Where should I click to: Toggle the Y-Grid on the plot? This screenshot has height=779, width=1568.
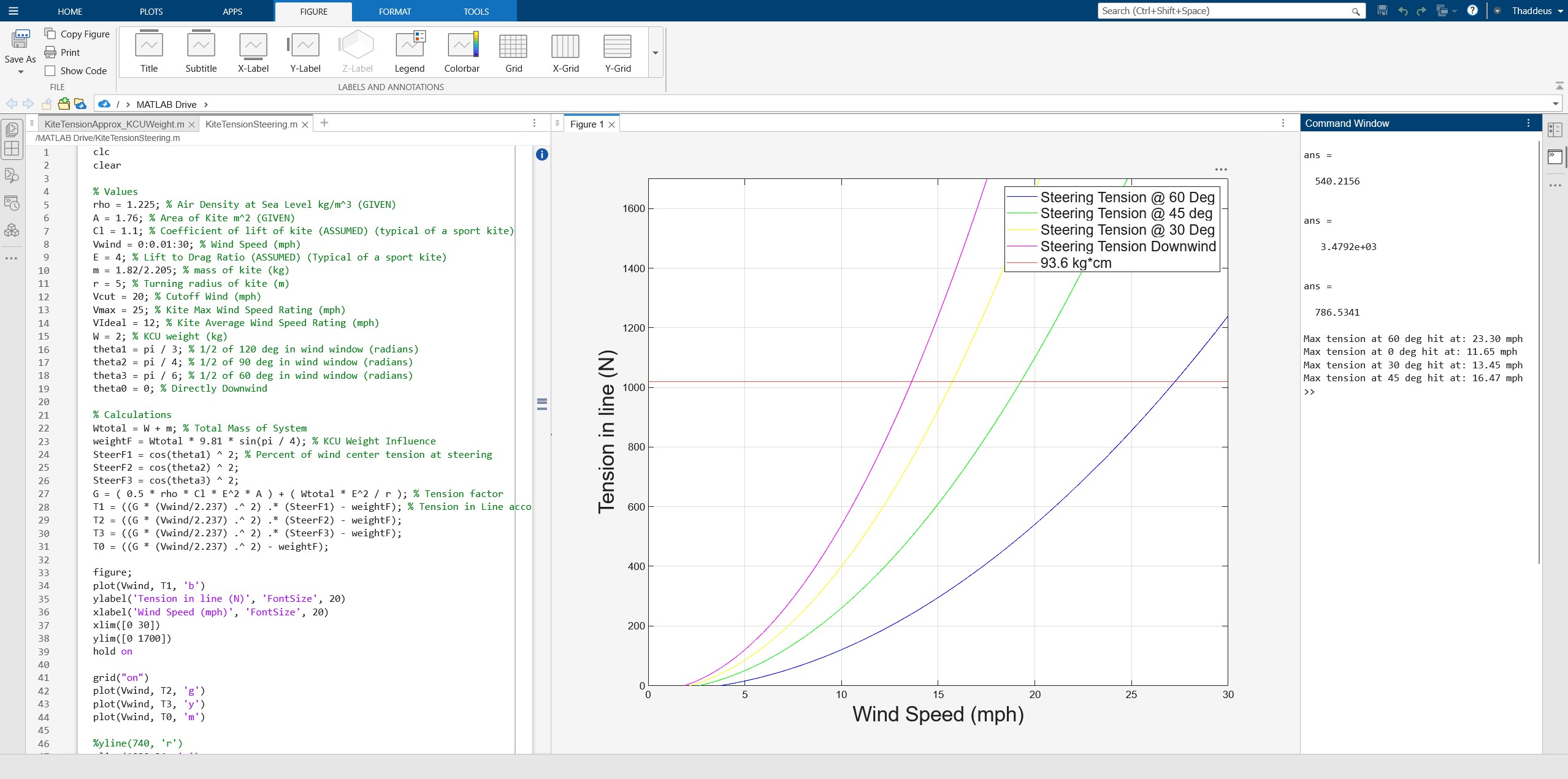618,51
